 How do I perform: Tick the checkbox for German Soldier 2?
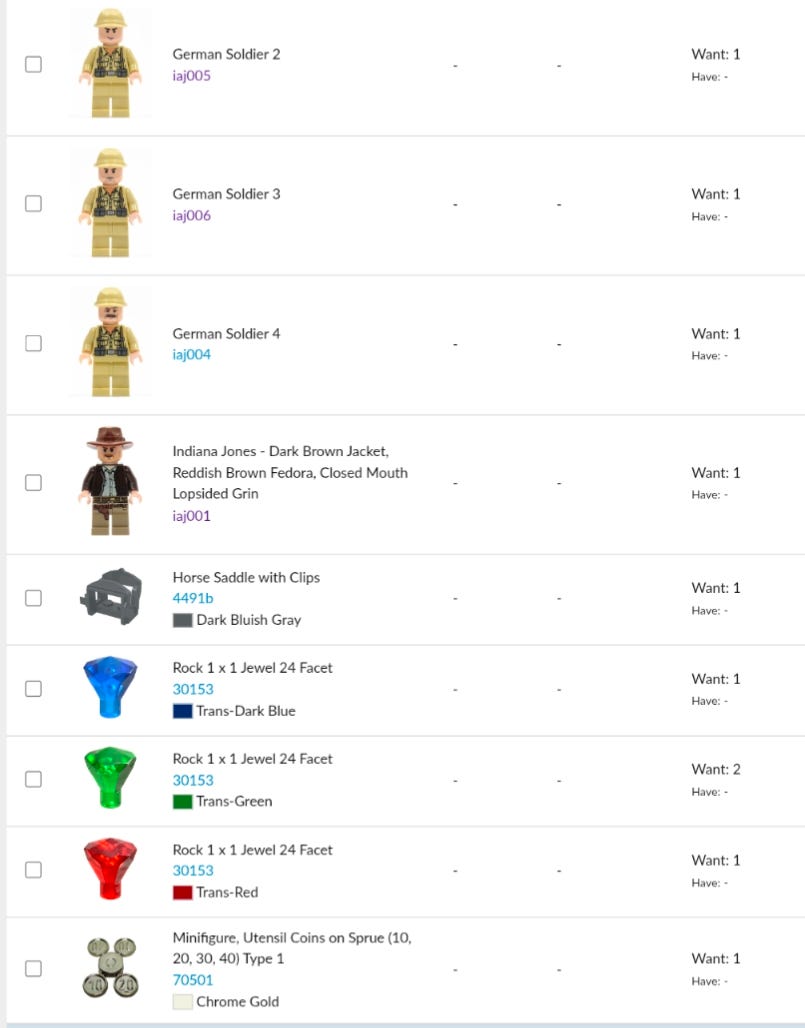tap(33, 64)
